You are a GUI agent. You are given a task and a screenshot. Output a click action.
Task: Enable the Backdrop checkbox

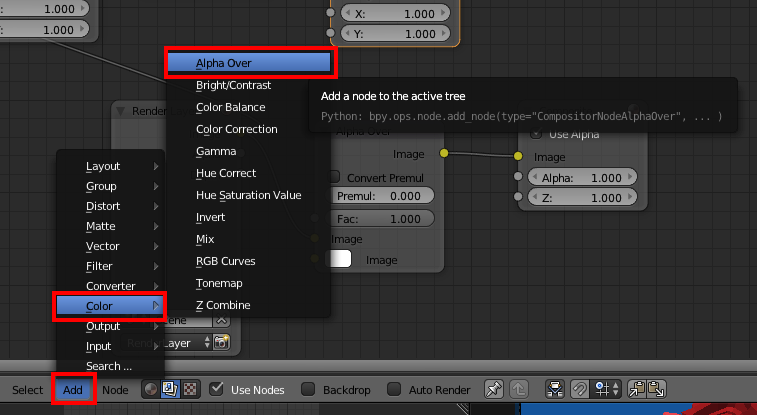coord(308,389)
